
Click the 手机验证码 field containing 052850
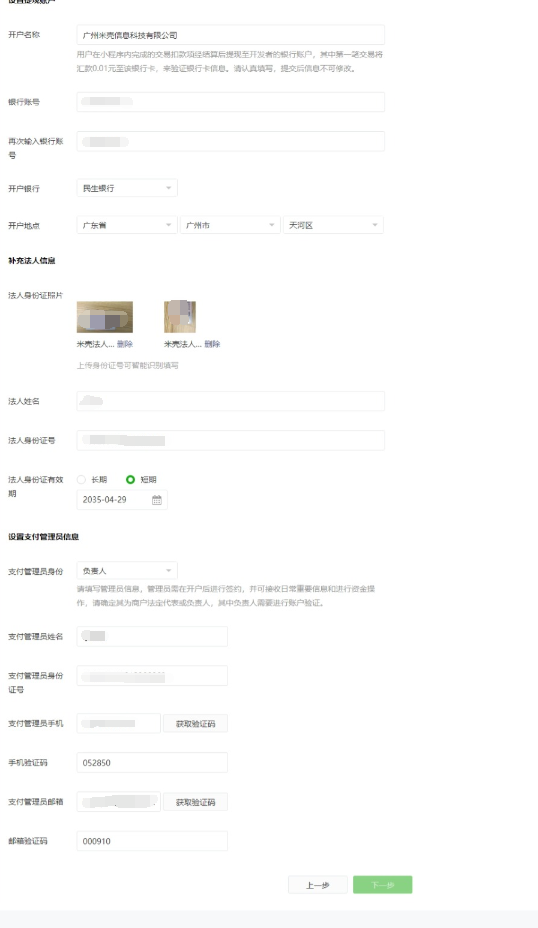152,762
